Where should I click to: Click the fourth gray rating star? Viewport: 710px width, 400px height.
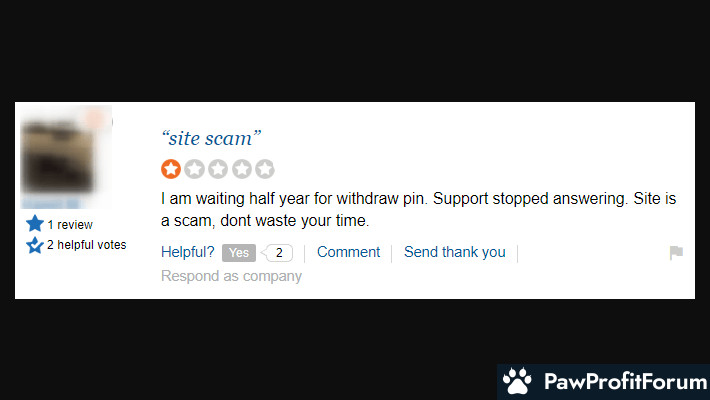click(242, 169)
